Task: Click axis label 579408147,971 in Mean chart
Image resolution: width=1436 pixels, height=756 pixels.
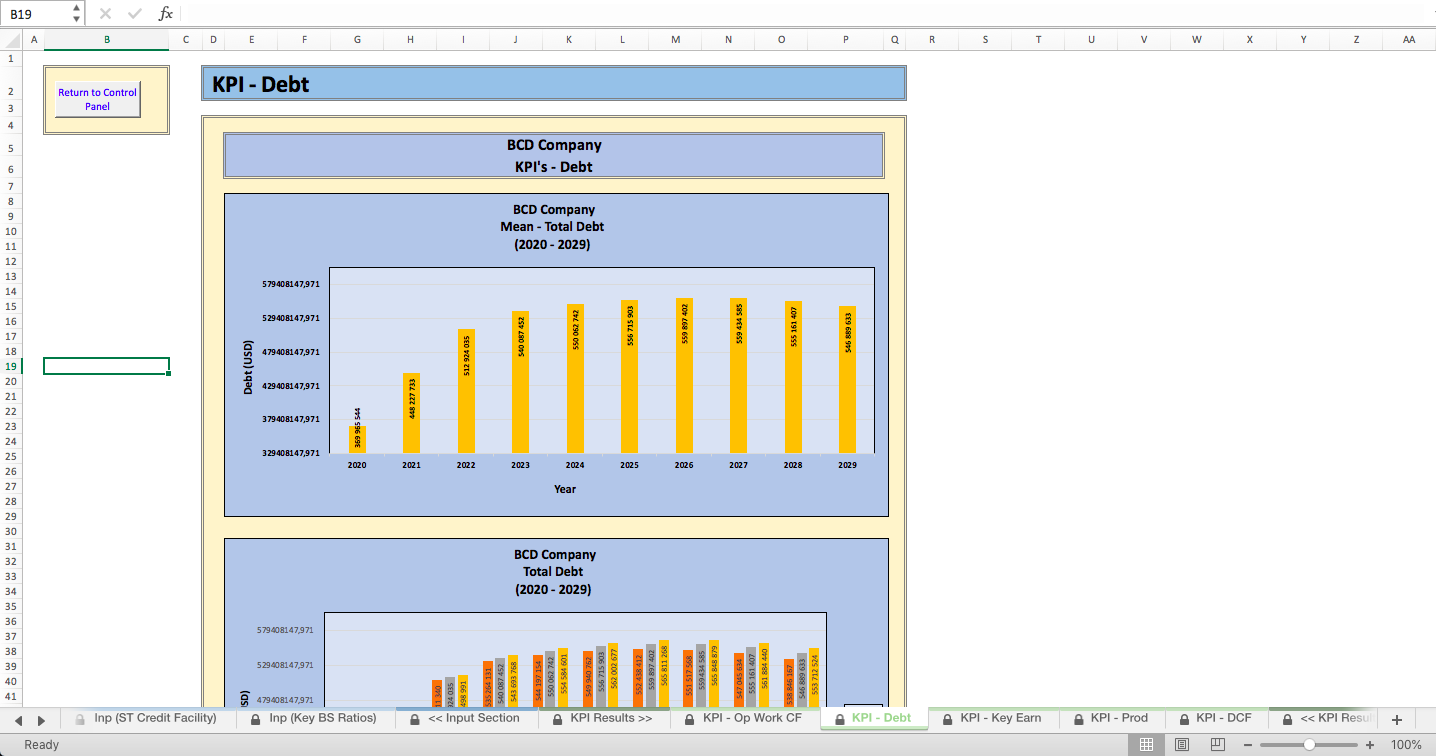Action: pyautogui.click(x=291, y=284)
